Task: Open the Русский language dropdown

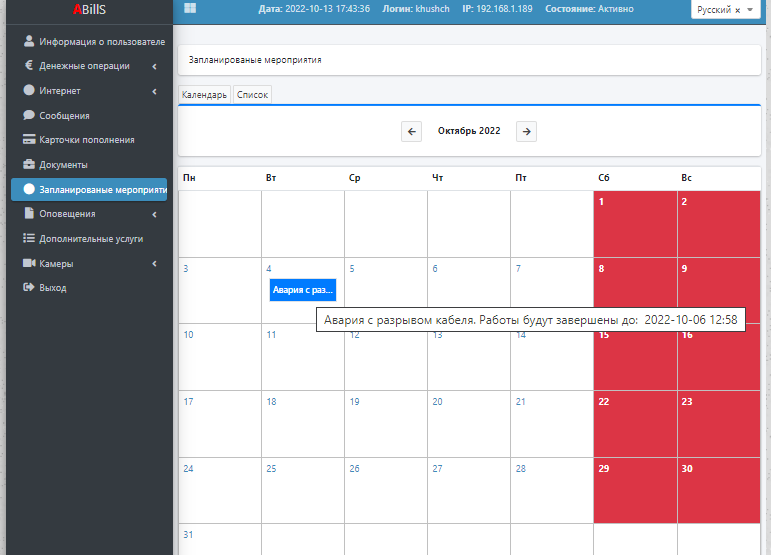Action: (724, 9)
